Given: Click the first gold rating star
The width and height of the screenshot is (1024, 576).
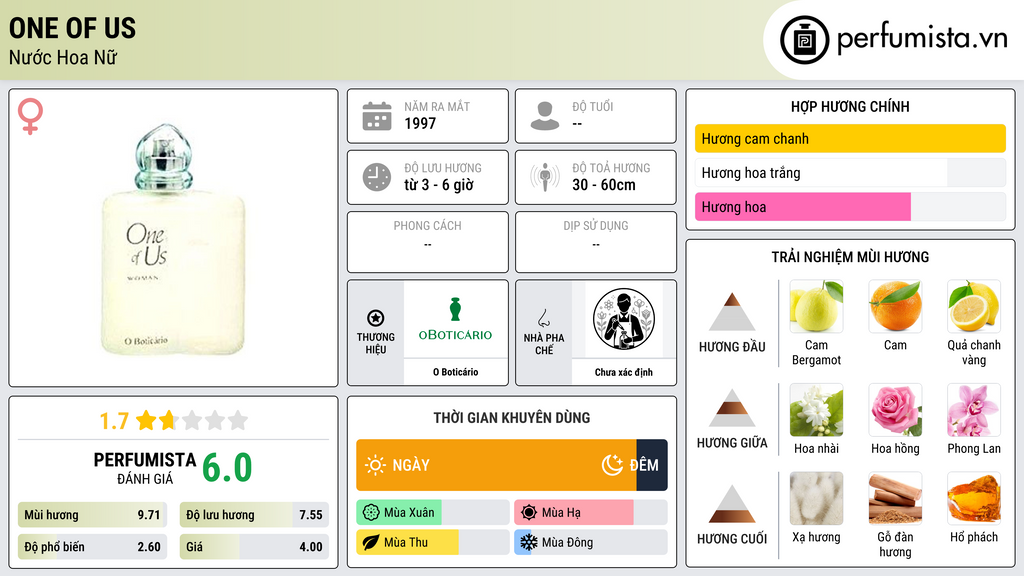Looking at the screenshot, I should [146, 420].
